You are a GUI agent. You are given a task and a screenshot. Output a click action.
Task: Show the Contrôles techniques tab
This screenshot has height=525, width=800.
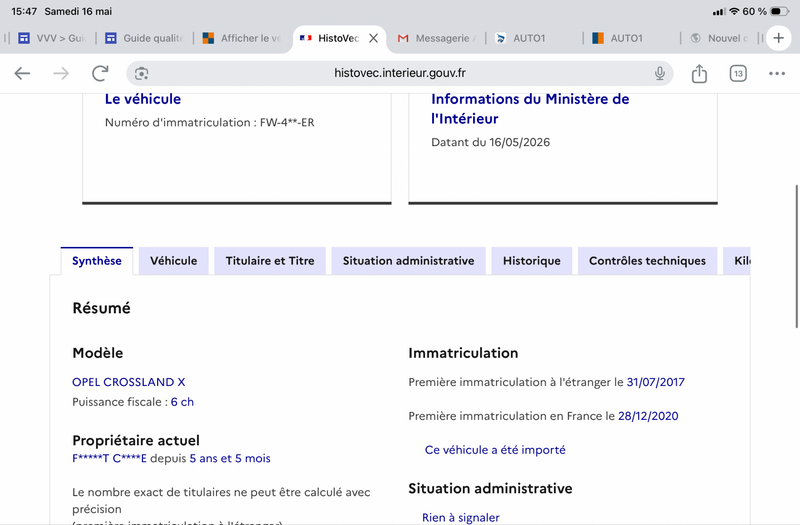tap(647, 261)
